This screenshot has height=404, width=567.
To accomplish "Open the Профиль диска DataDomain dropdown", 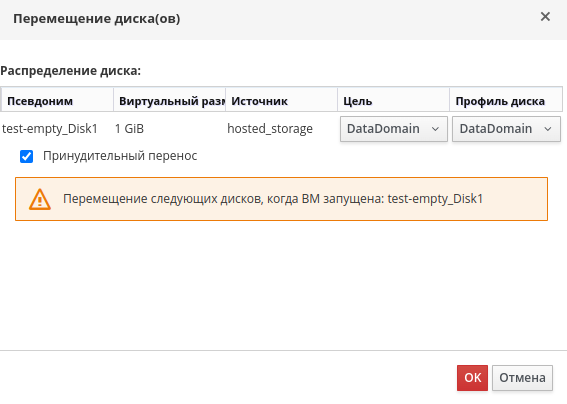I will (x=506, y=129).
